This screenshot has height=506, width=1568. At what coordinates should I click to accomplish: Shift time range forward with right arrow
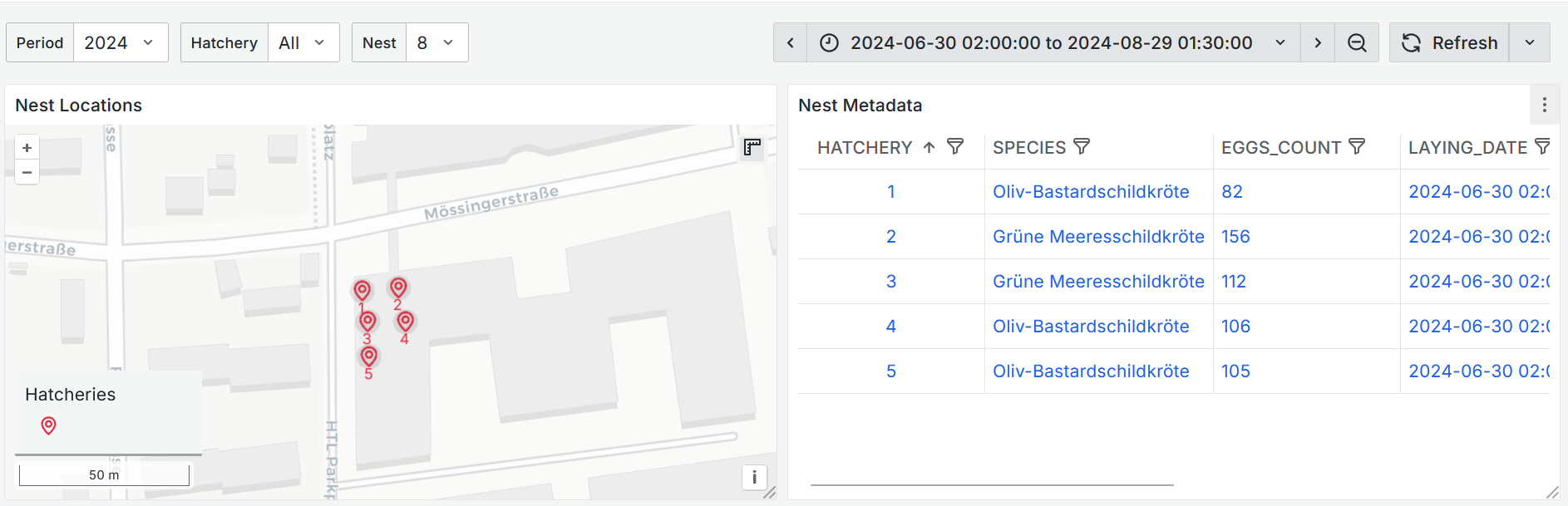click(x=1318, y=43)
